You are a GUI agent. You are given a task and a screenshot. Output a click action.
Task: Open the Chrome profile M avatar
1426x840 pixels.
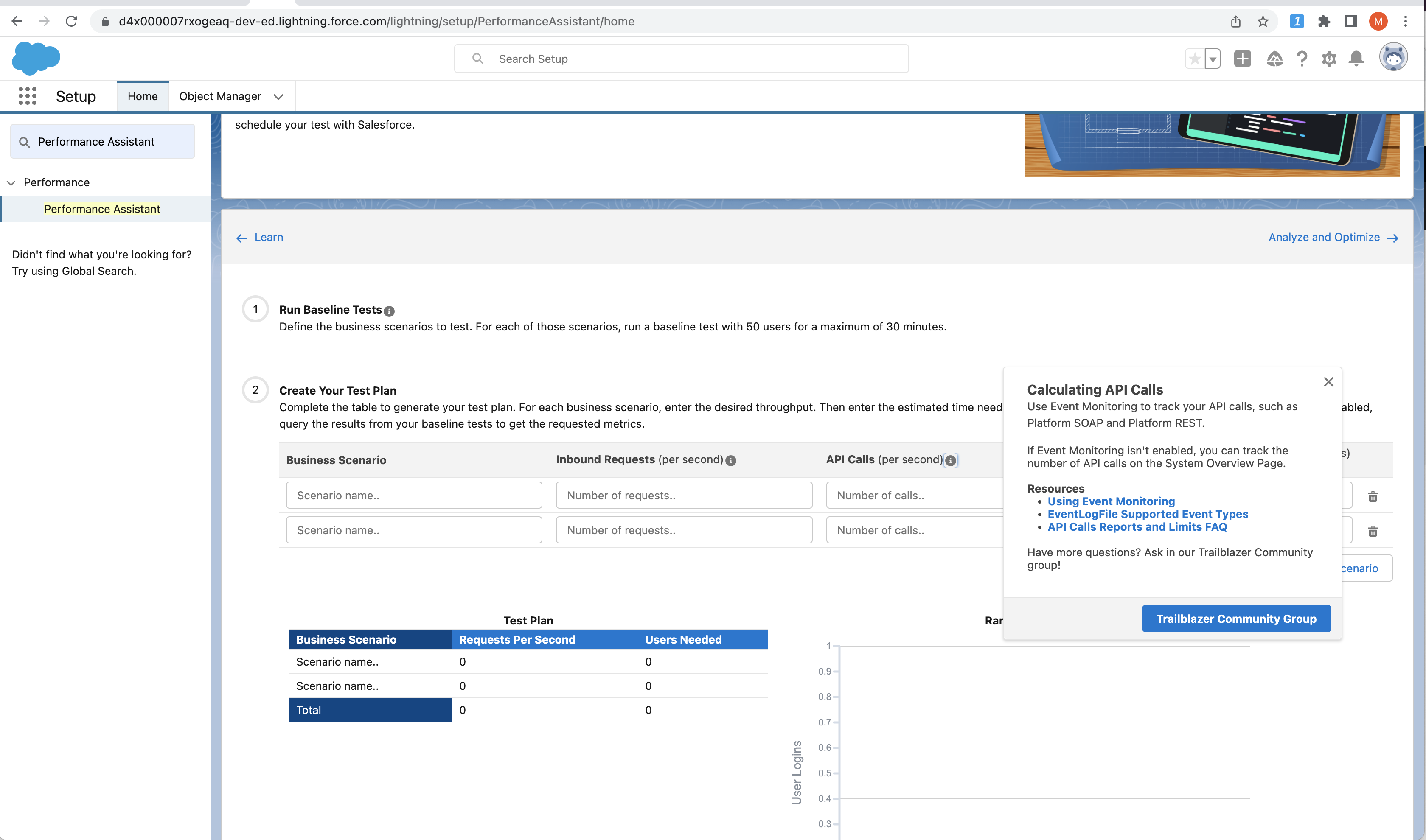point(1378,22)
